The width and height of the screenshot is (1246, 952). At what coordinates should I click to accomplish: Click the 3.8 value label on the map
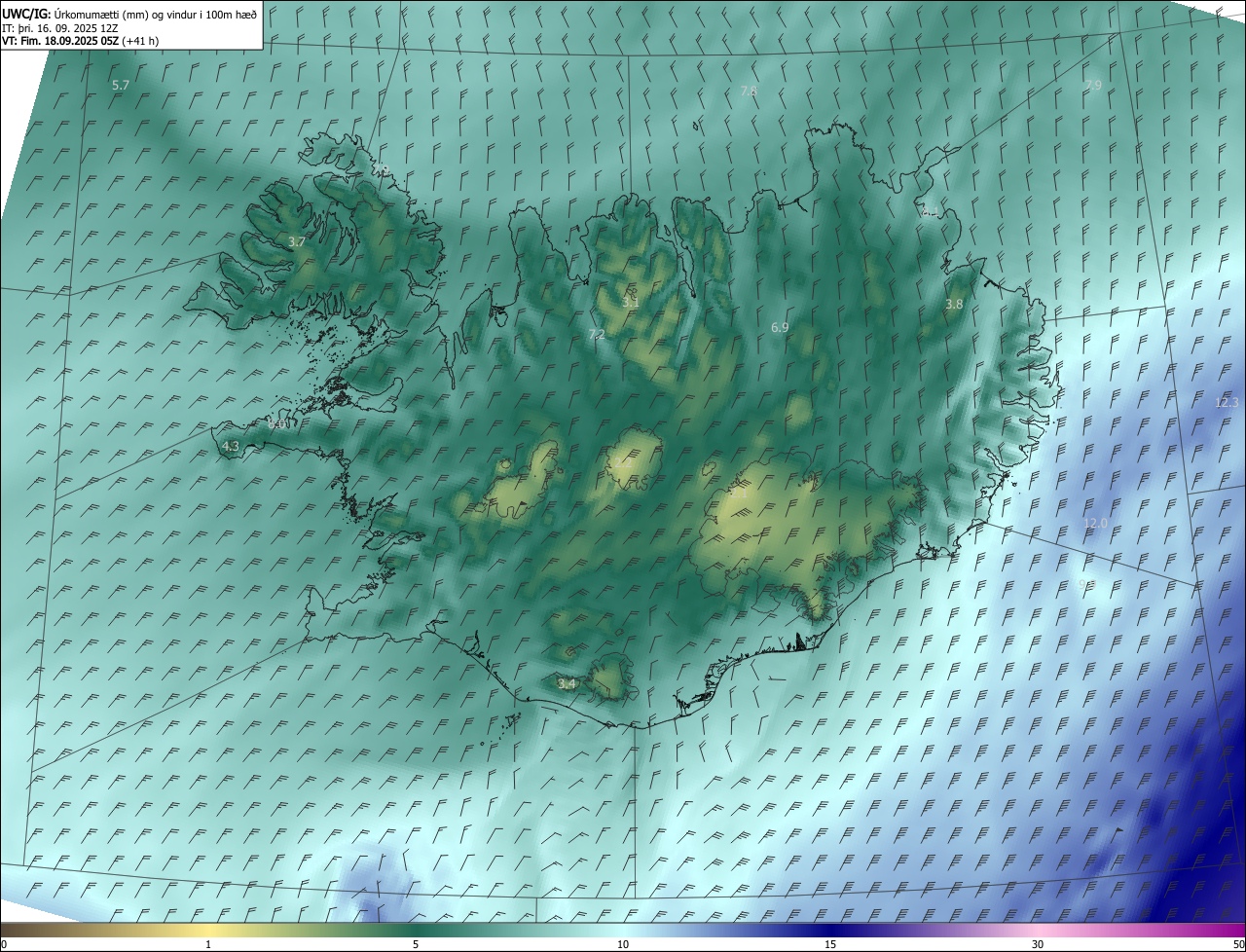(x=954, y=304)
